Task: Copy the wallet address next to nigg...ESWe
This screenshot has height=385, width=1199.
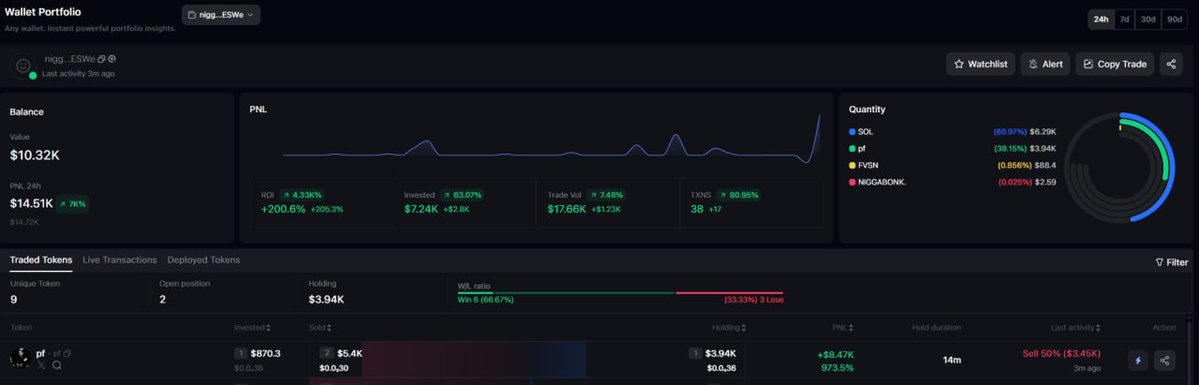Action: pyautogui.click(x=102, y=59)
